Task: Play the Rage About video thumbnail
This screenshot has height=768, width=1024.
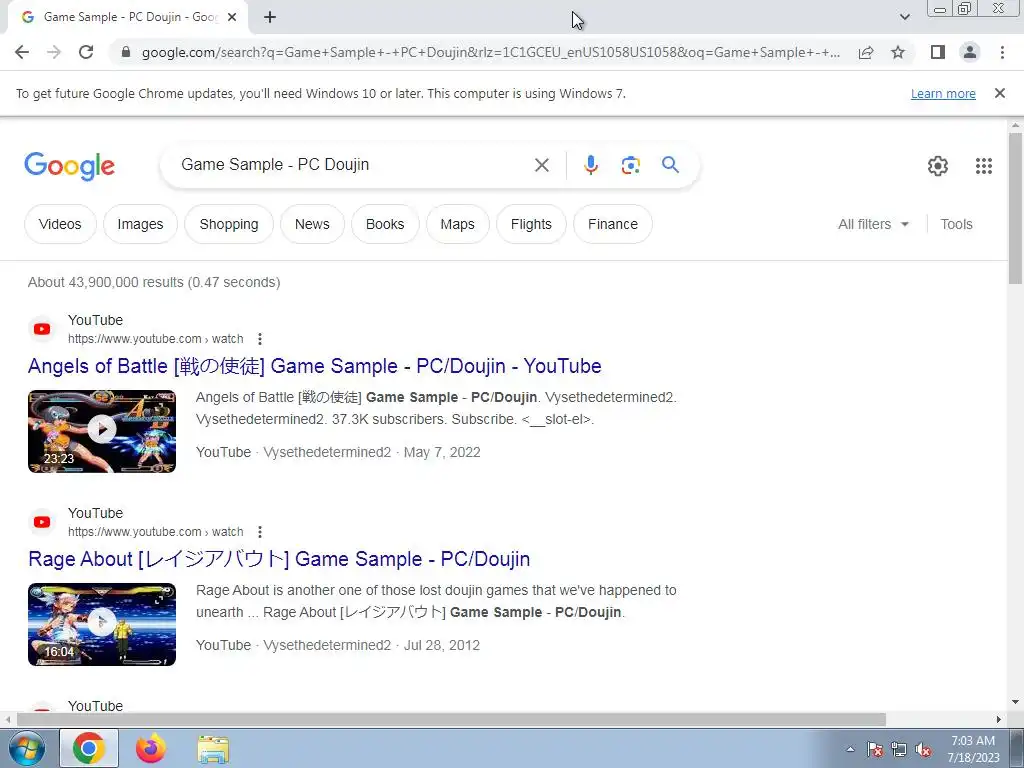Action: click(102, 624)
